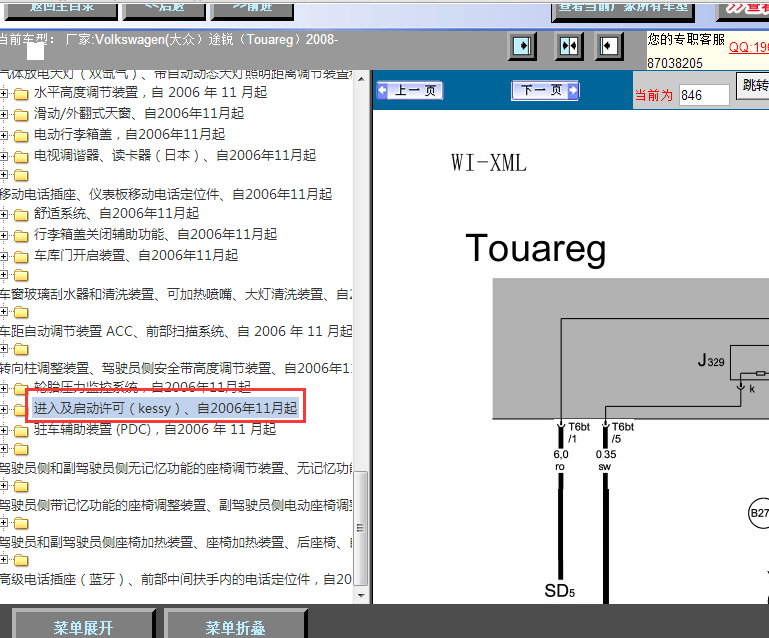The image size is (769, 638).
Task: Click the SD5 label in diagram
Action: click(560, 590)
